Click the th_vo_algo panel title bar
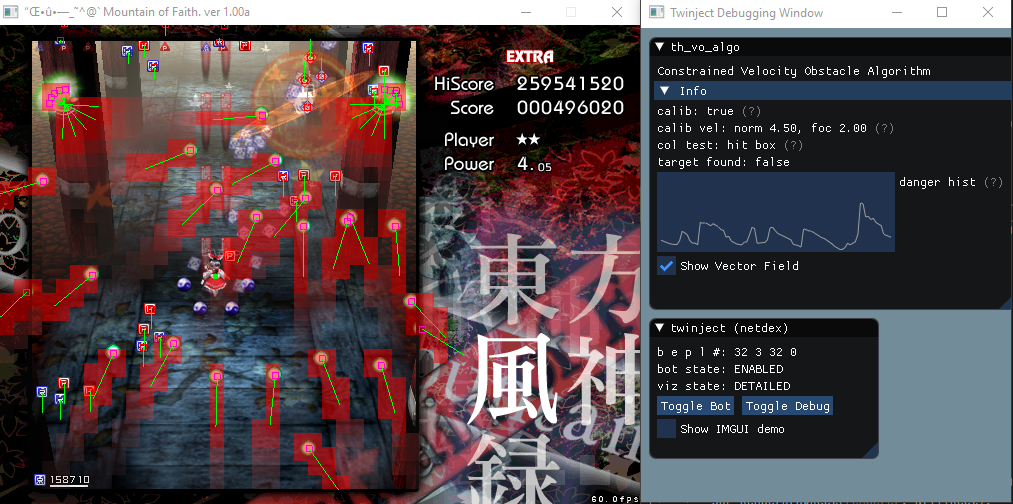The image size is (1013, 504). [x=830, y=47]
